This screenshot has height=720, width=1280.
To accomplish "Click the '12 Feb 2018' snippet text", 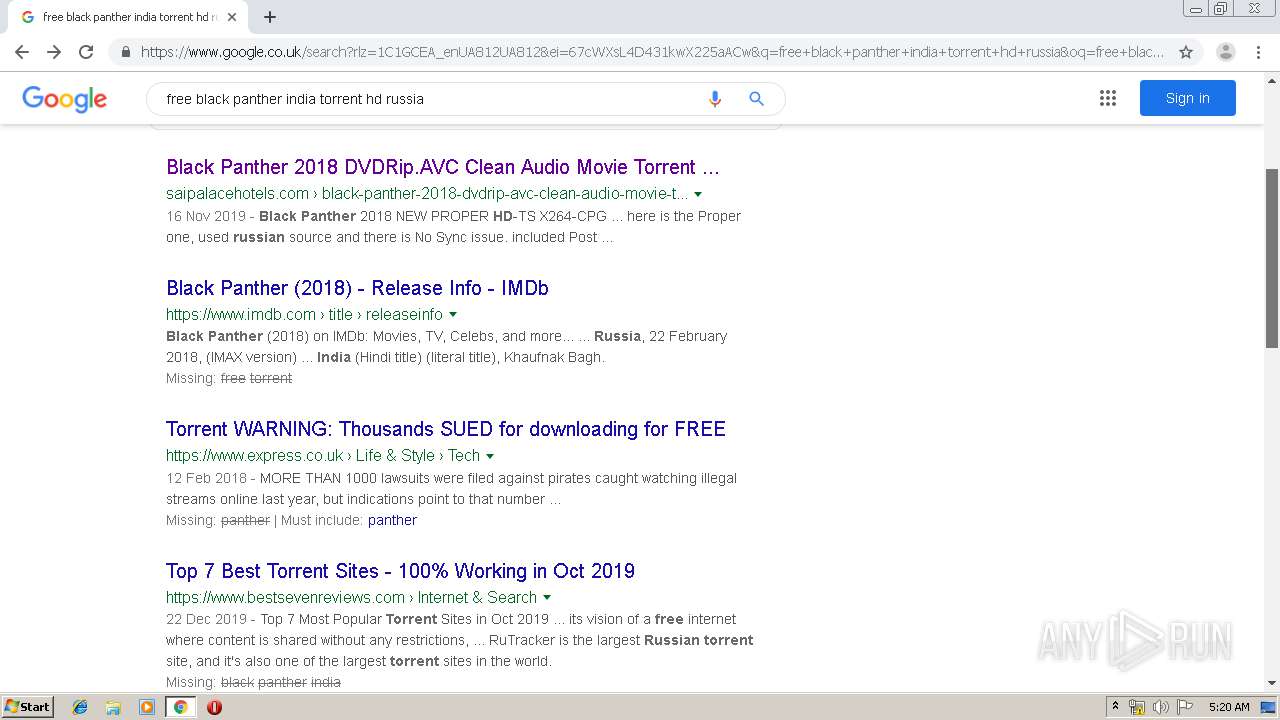I will 206,478.
